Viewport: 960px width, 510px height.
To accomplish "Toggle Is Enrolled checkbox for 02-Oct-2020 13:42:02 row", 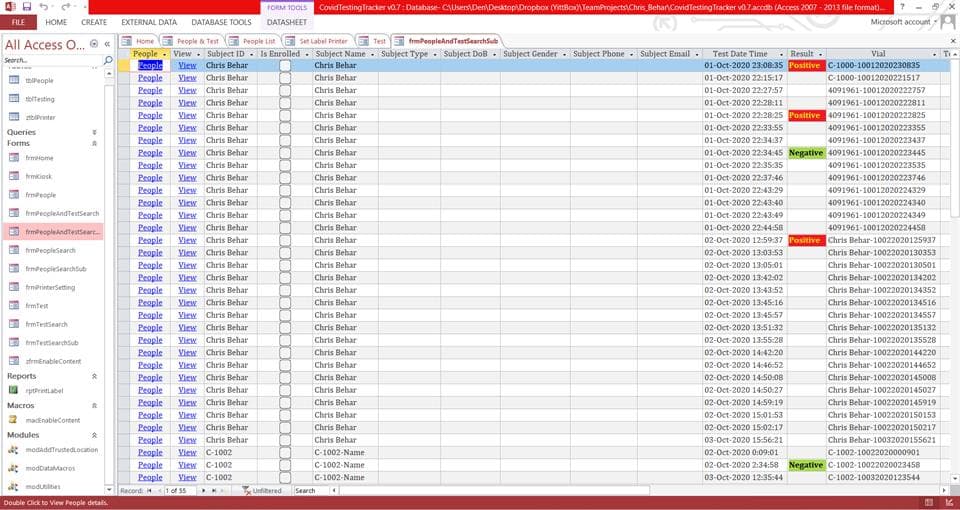I will click(285, 277).
